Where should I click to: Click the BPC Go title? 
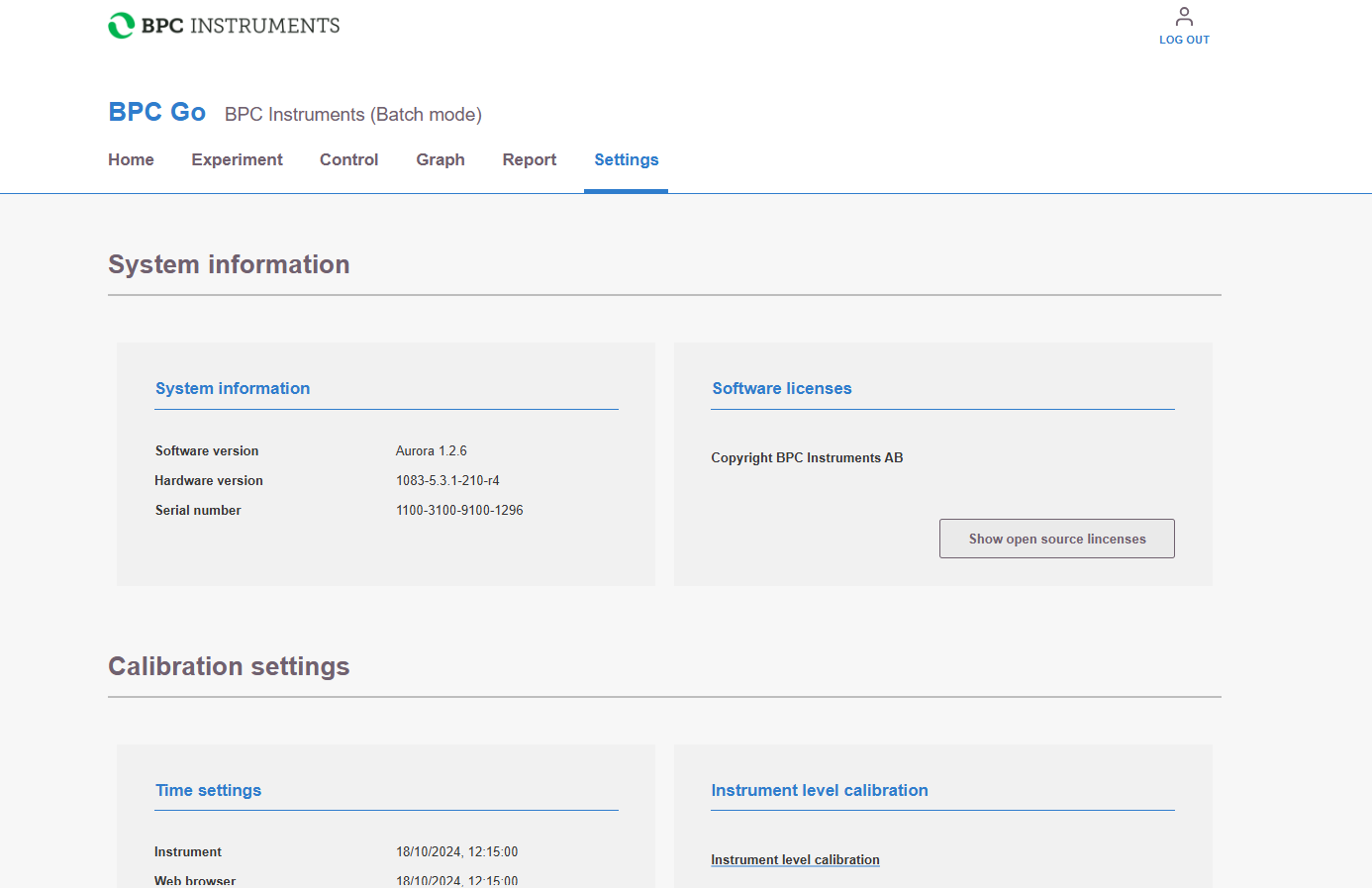pos(156,112)
